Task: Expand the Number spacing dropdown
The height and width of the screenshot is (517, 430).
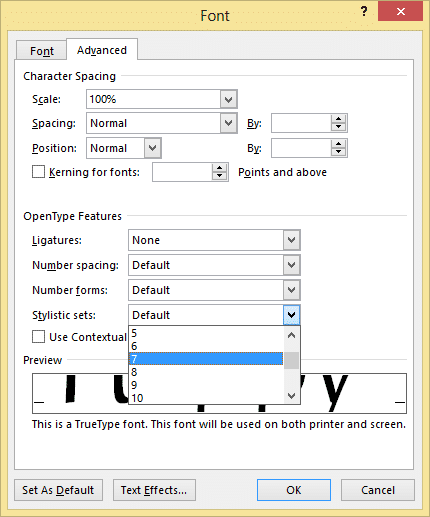Action: [292, 265]
